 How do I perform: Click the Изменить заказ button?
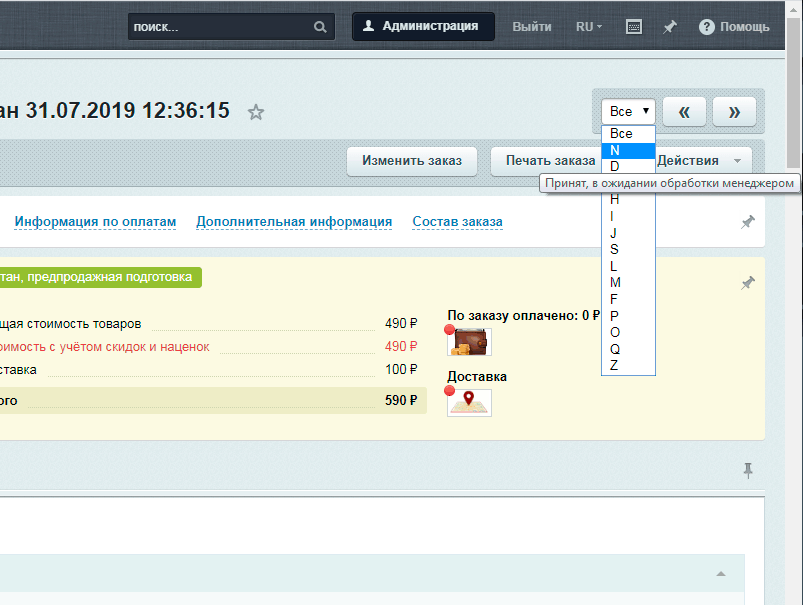(x=412, y=161)
